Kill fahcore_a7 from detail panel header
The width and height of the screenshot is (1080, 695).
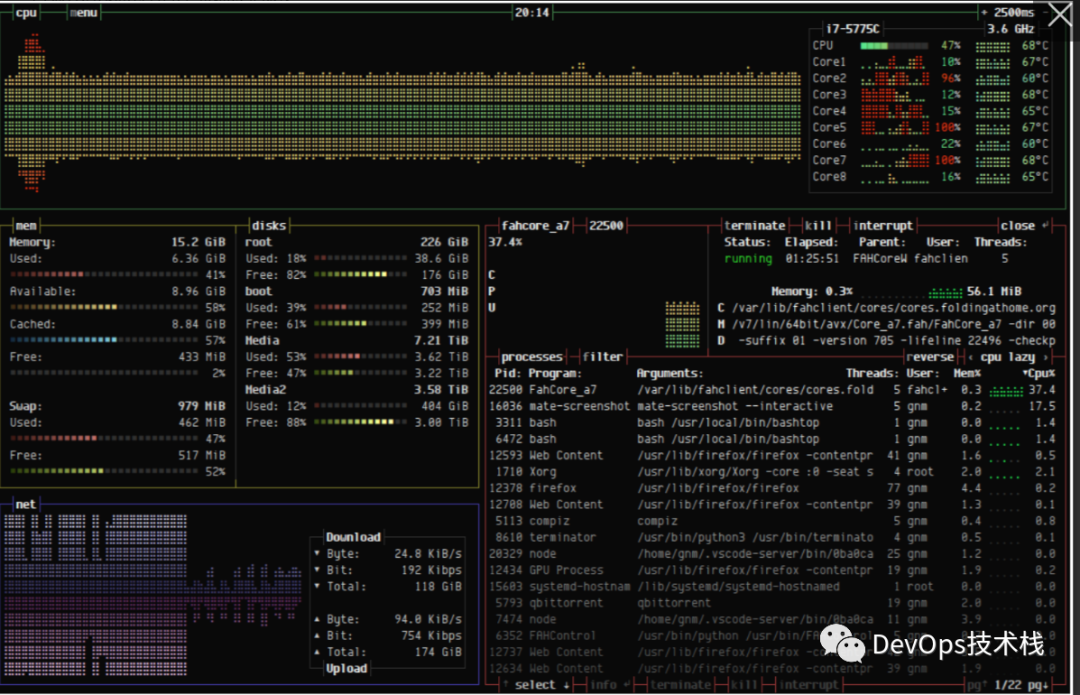click(818, 225)
